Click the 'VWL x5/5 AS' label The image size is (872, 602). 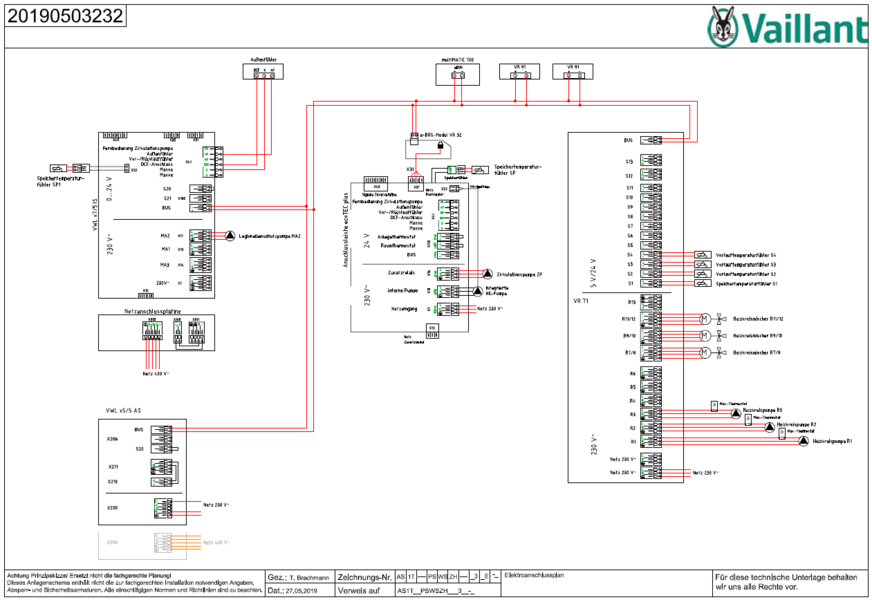click(x=123, y=411)
